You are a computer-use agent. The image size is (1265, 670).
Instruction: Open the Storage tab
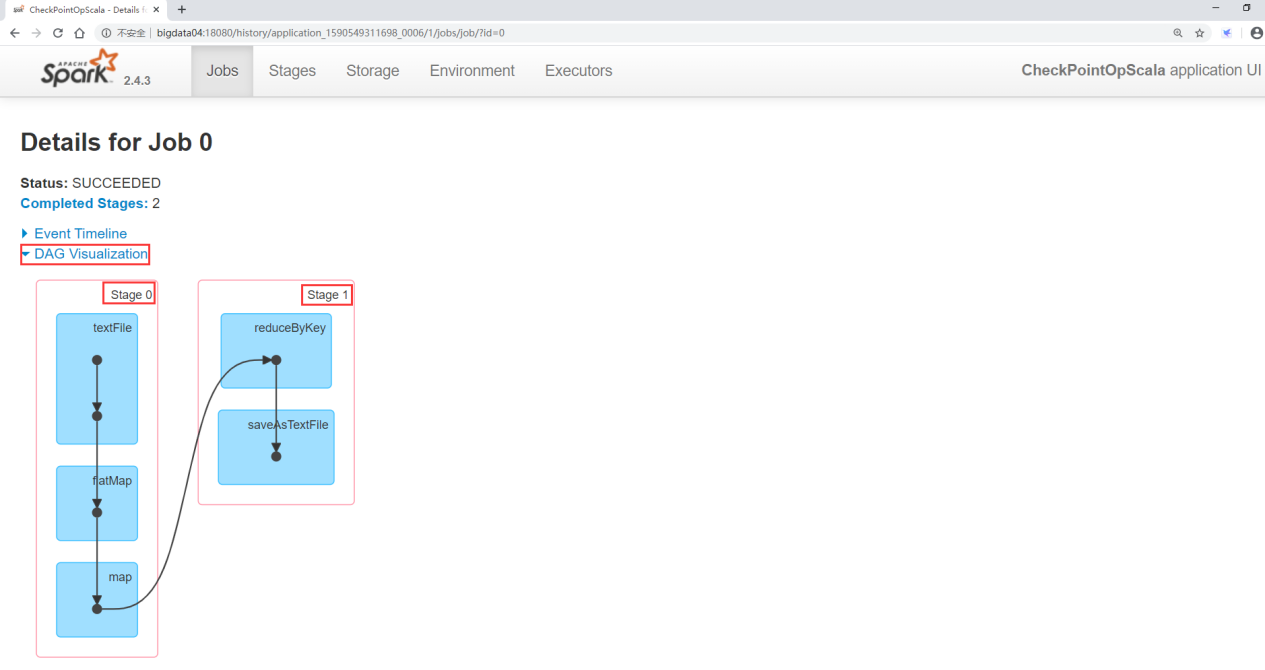pyautogui.click(x=373, y=71)
